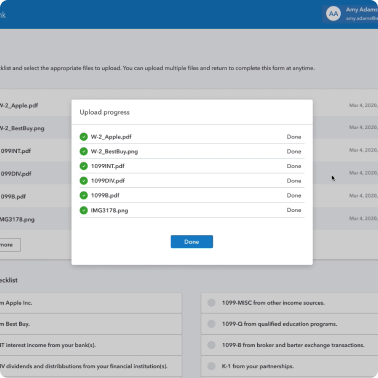Click interest income from your bank(s) checklist item
The image size is (378, 378).
click(x=91, y=345)
